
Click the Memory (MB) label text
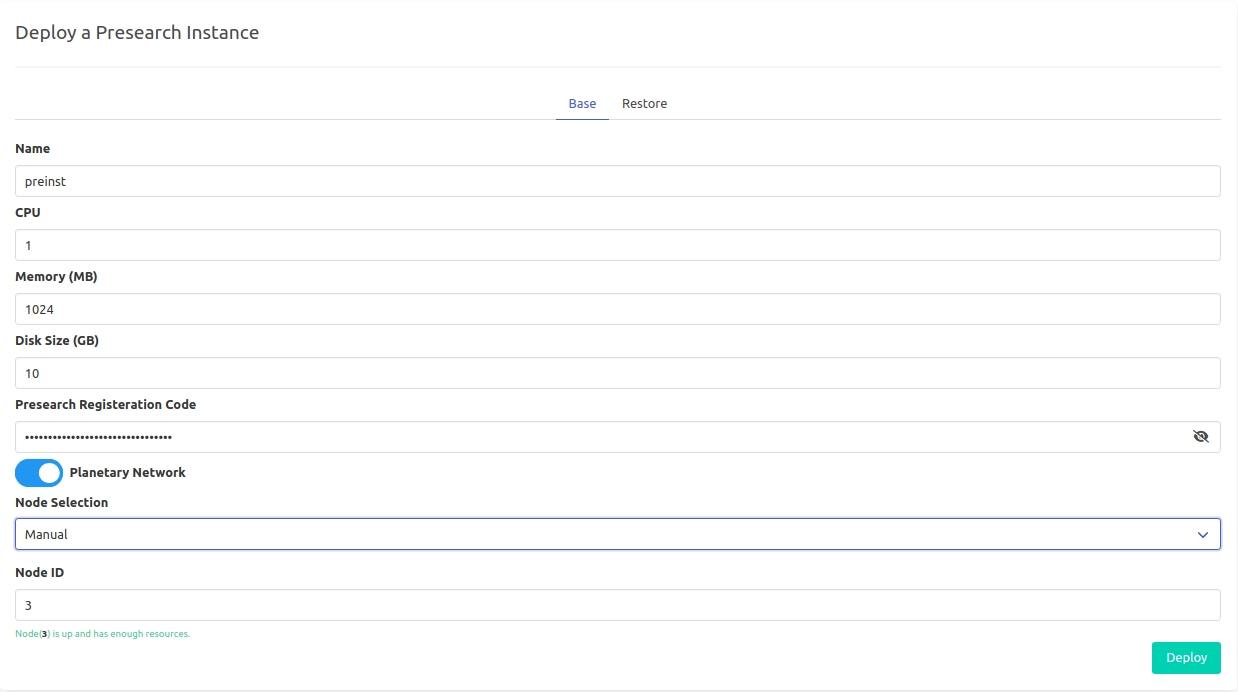coord(56,277)
